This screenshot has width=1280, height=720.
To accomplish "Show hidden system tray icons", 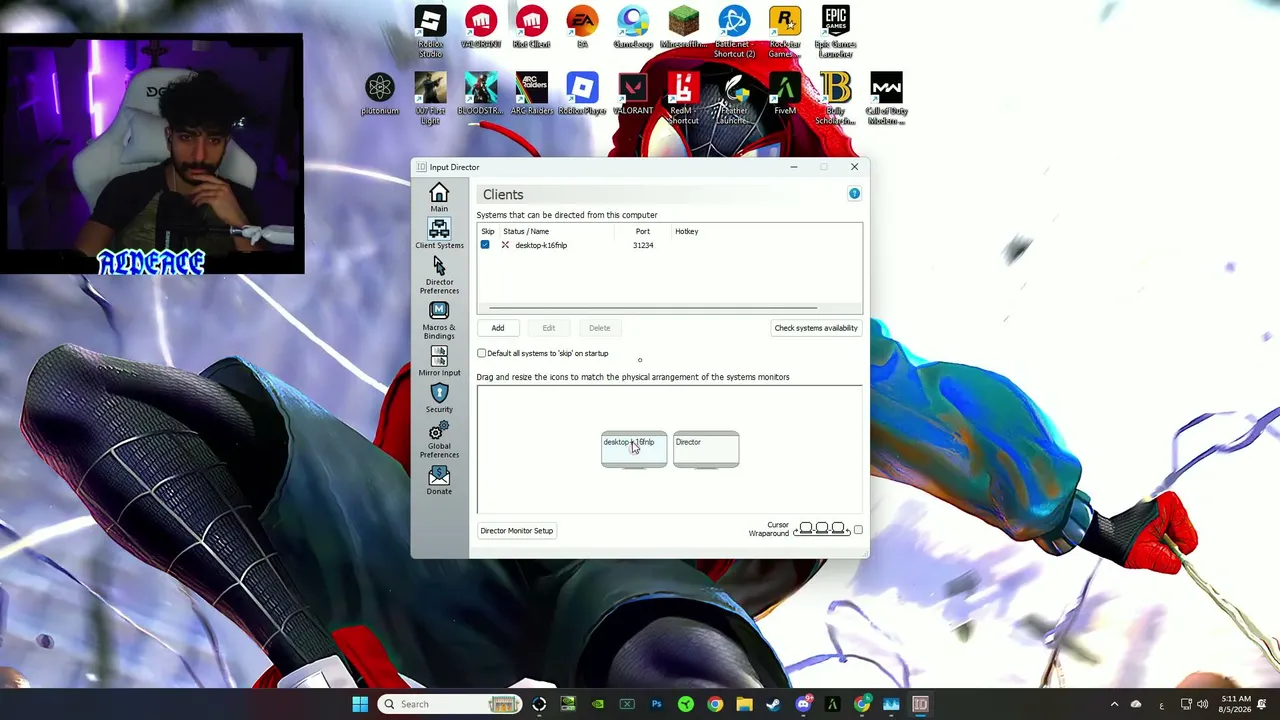I will point(1114,704).
